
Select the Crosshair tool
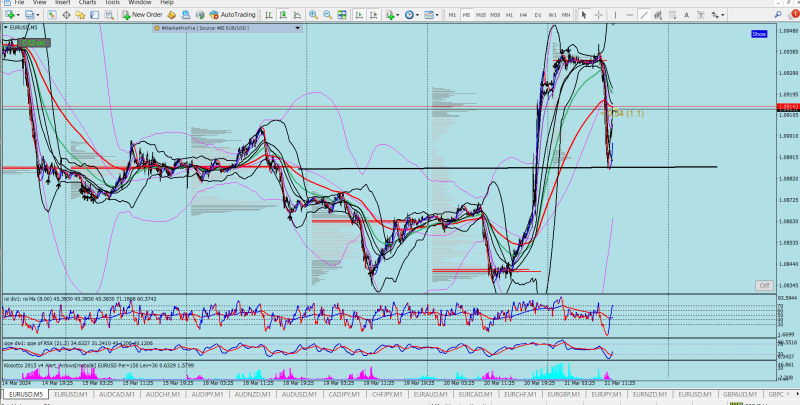pyautogui.click(x=598, y=15)
